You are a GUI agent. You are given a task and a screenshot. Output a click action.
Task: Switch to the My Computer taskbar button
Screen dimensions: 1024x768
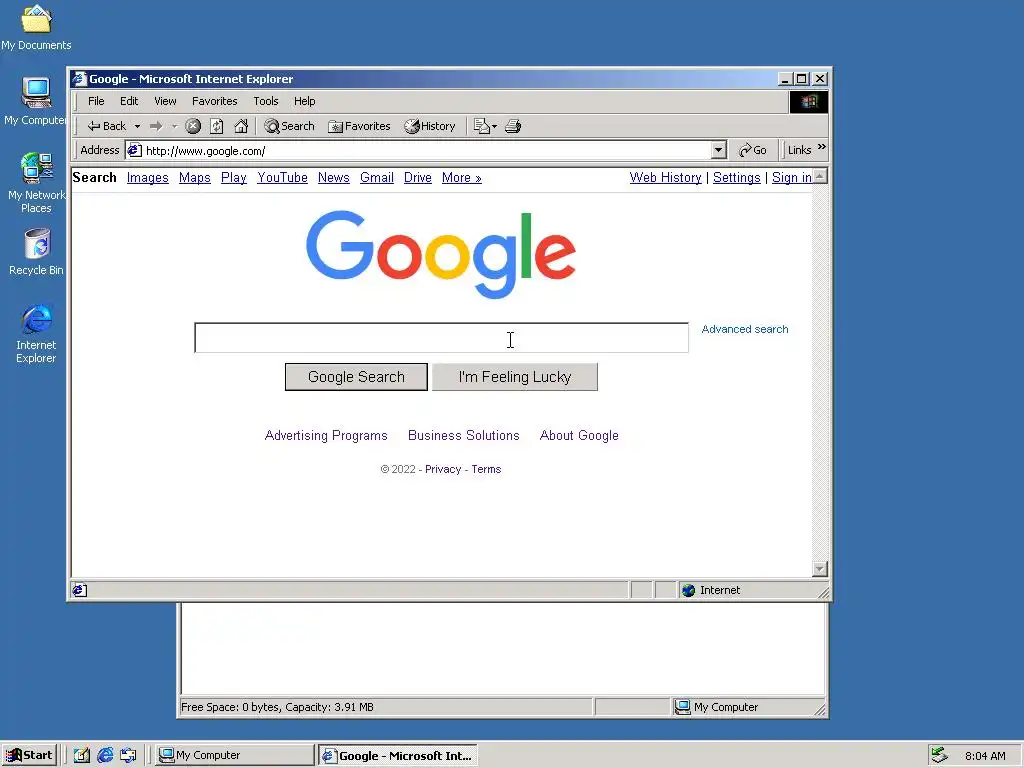click(x=235, y=756)
